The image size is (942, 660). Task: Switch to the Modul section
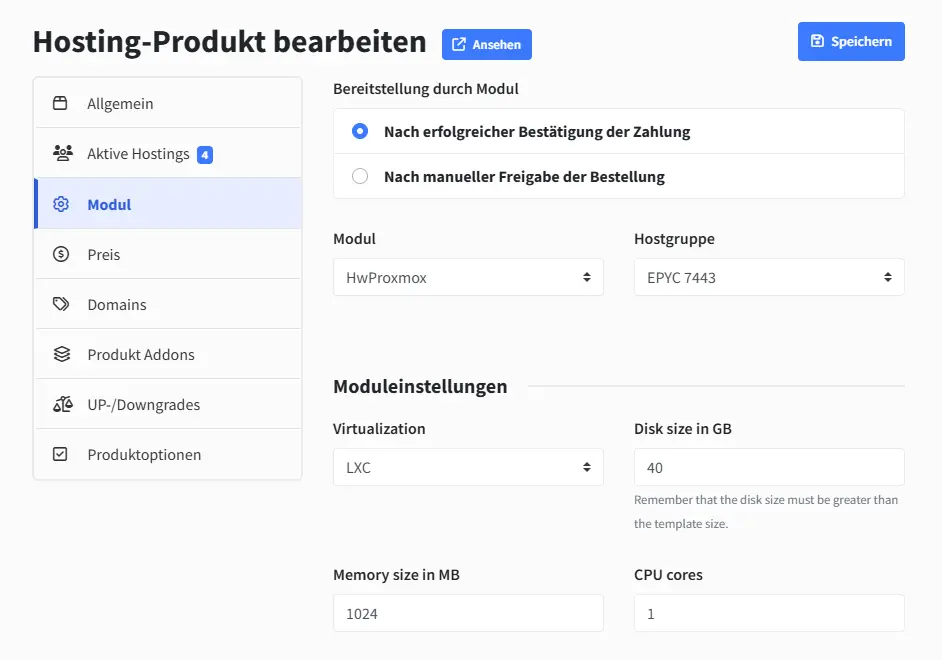coord(168,204)
